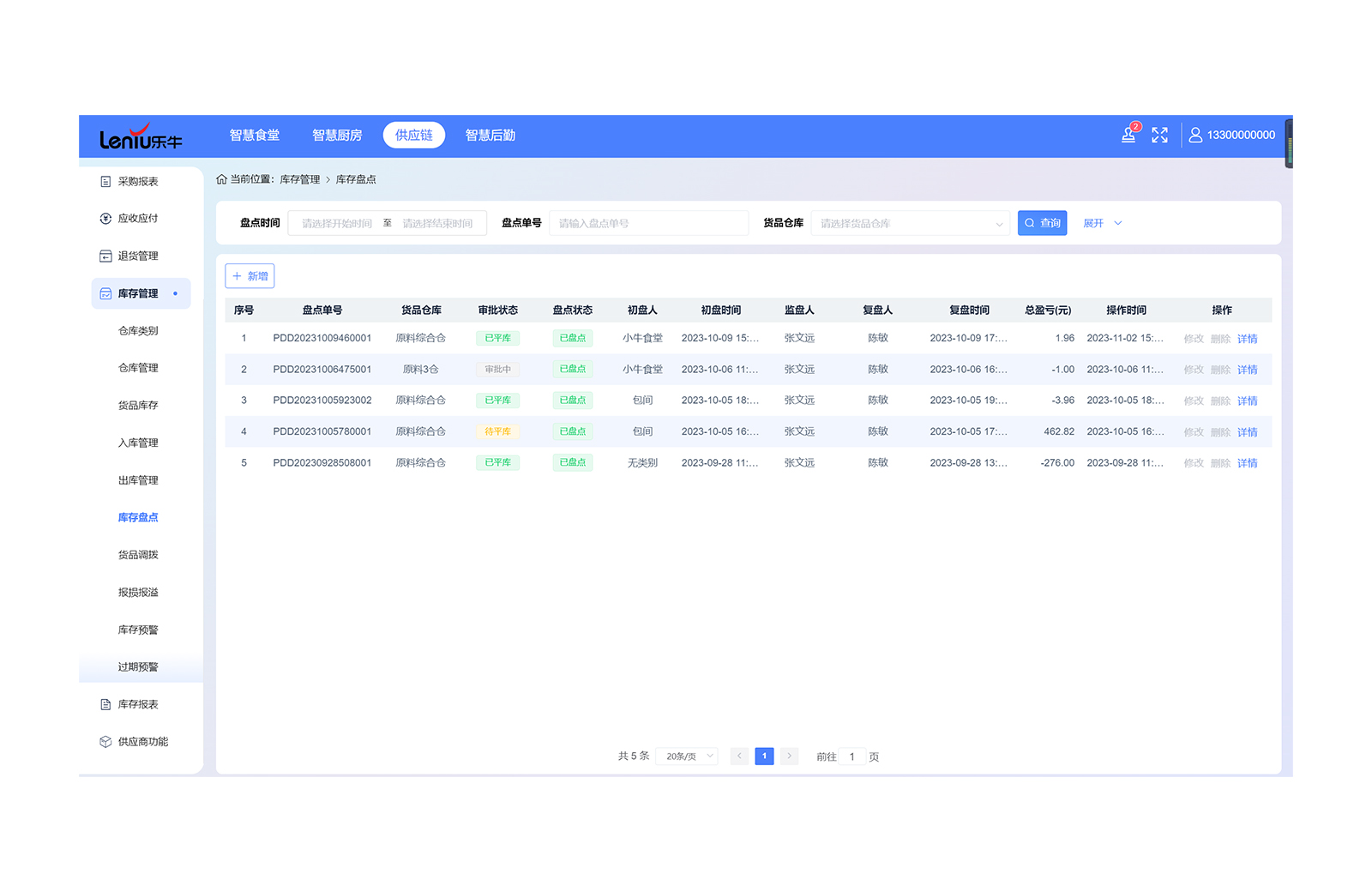Select page 1 in pagination
This screenshot has width=1372, height=892.
[764, 756]
